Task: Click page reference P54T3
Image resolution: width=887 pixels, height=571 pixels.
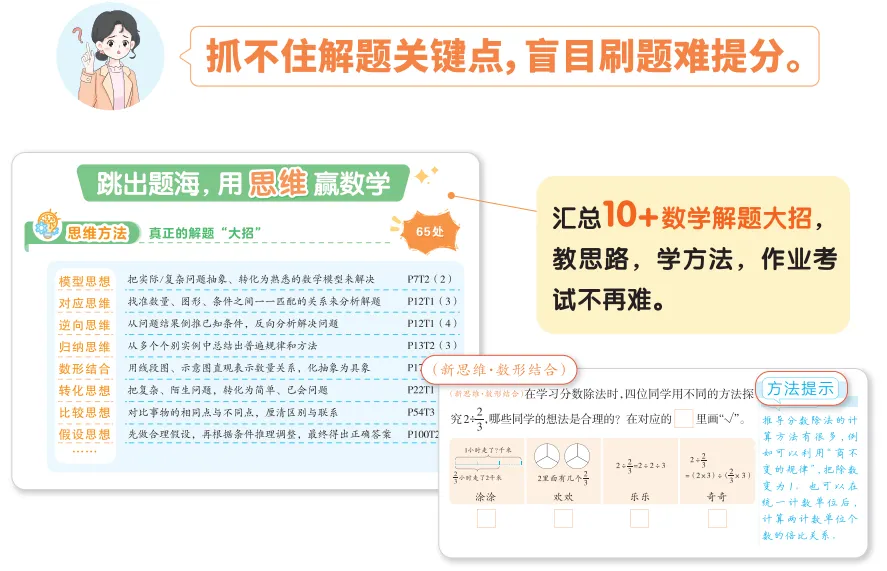Action: tap(421, 412)
